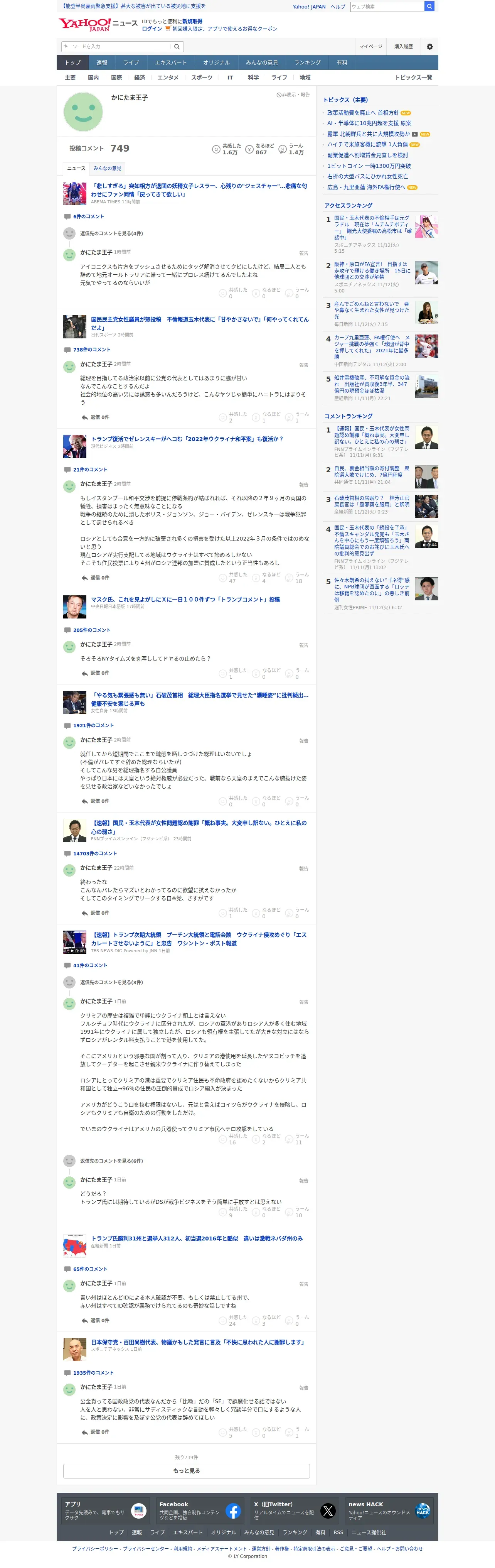Open the election map thumbnail
Viewport: 495px width, 1568px height.
point(75,1246)
